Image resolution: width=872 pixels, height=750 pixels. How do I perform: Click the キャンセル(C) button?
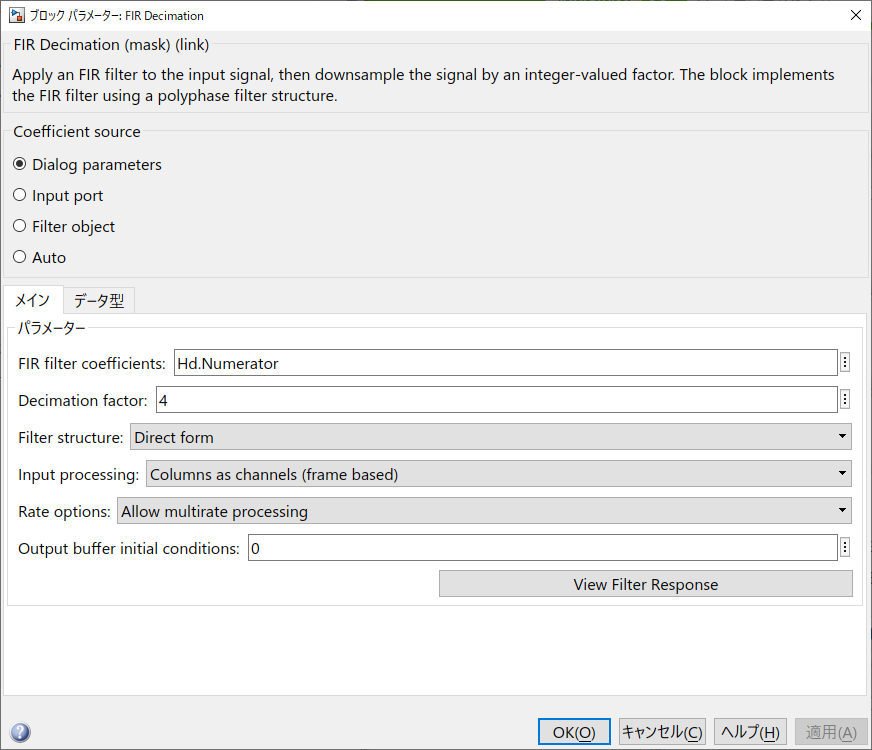pyautogui.click(x=662, y=732)
